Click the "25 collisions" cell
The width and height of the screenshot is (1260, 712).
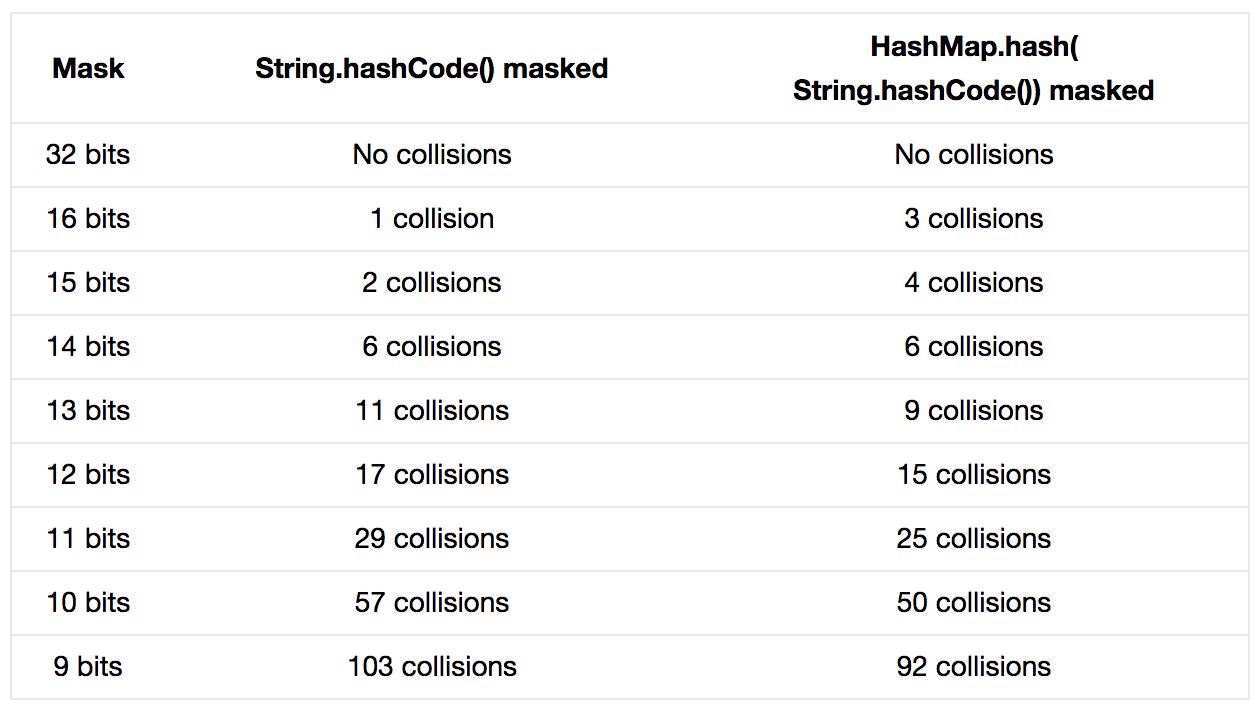coord(973,539)
